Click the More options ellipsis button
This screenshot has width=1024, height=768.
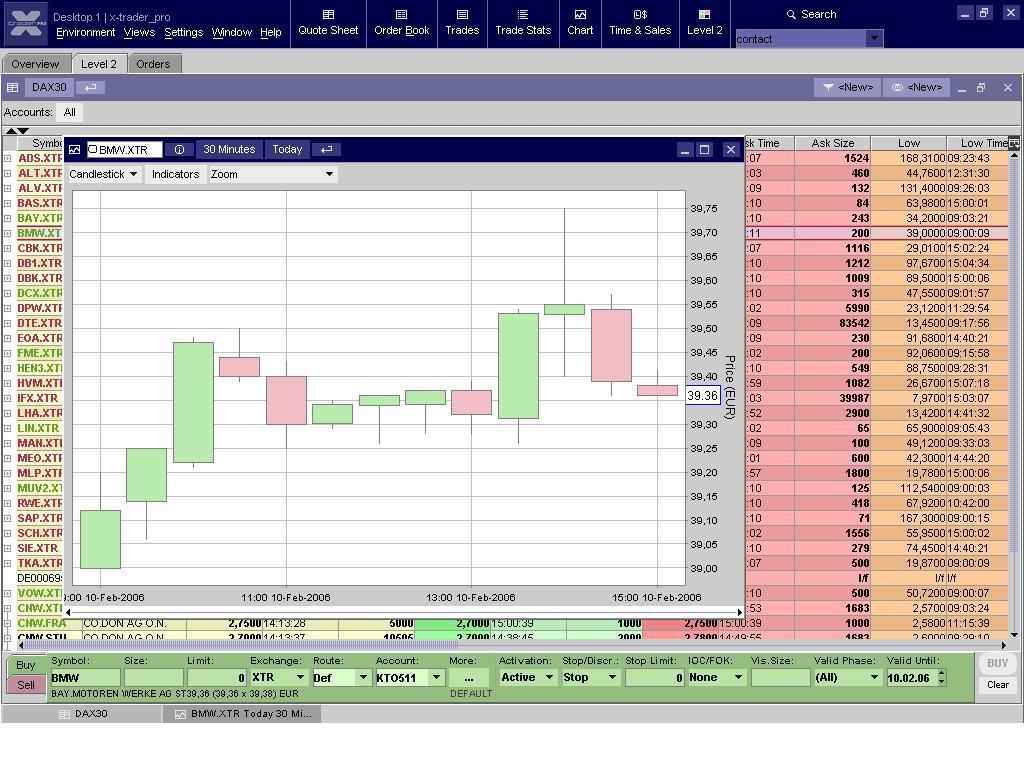(x=468, y=678)
